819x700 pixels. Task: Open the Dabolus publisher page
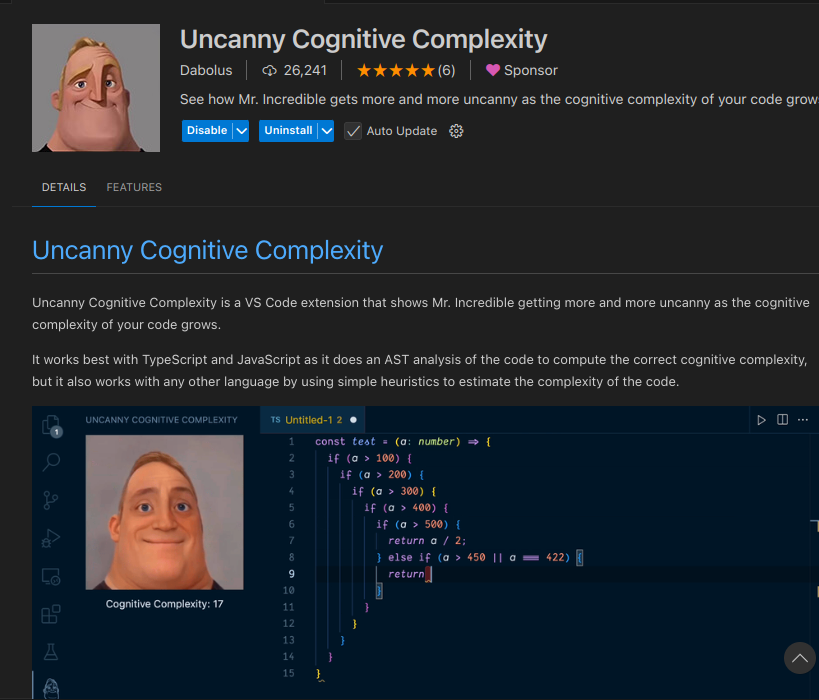(206, 71)
